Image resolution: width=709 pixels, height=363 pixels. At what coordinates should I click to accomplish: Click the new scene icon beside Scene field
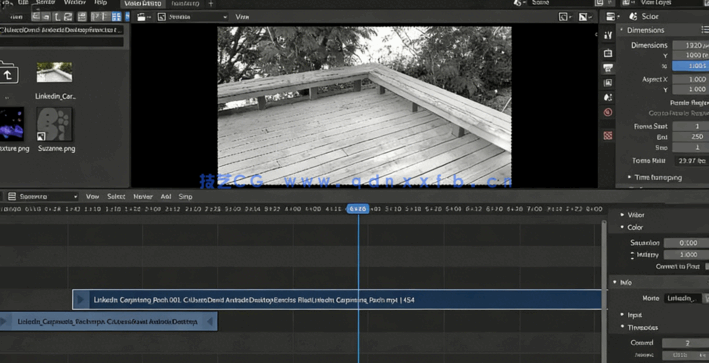[x=599, y=3]
